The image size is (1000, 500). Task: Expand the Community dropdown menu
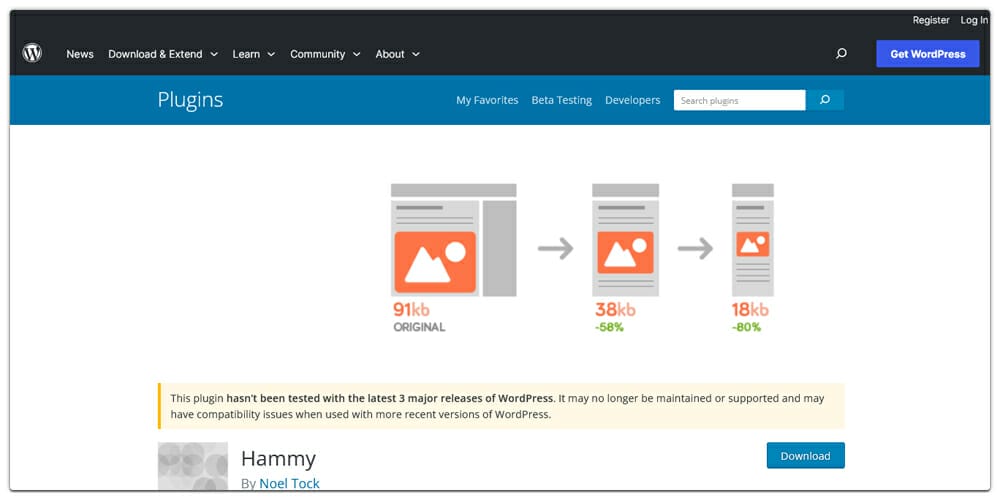point(325,54)
